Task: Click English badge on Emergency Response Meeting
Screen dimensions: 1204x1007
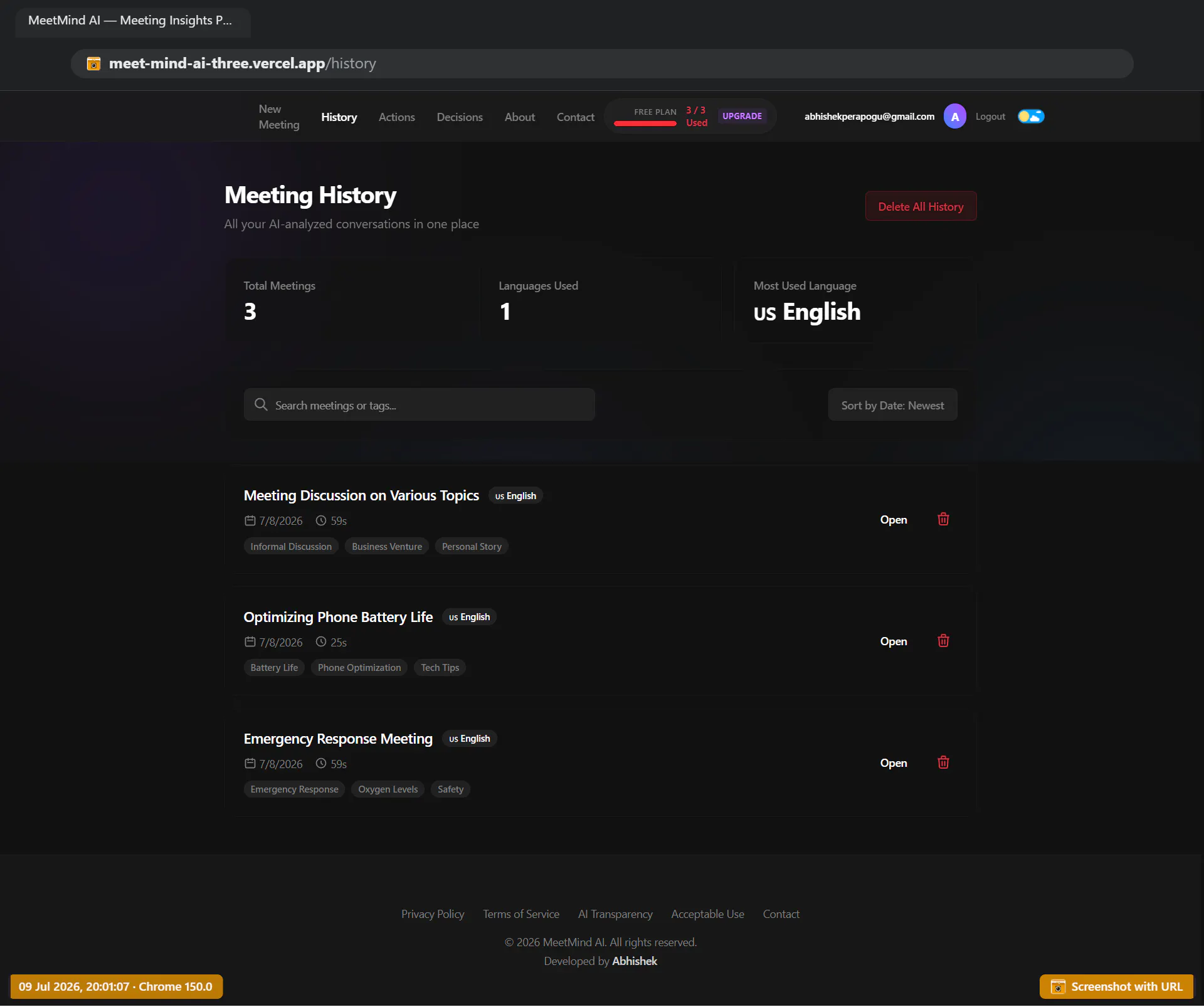Action: [x=469, y=739]
